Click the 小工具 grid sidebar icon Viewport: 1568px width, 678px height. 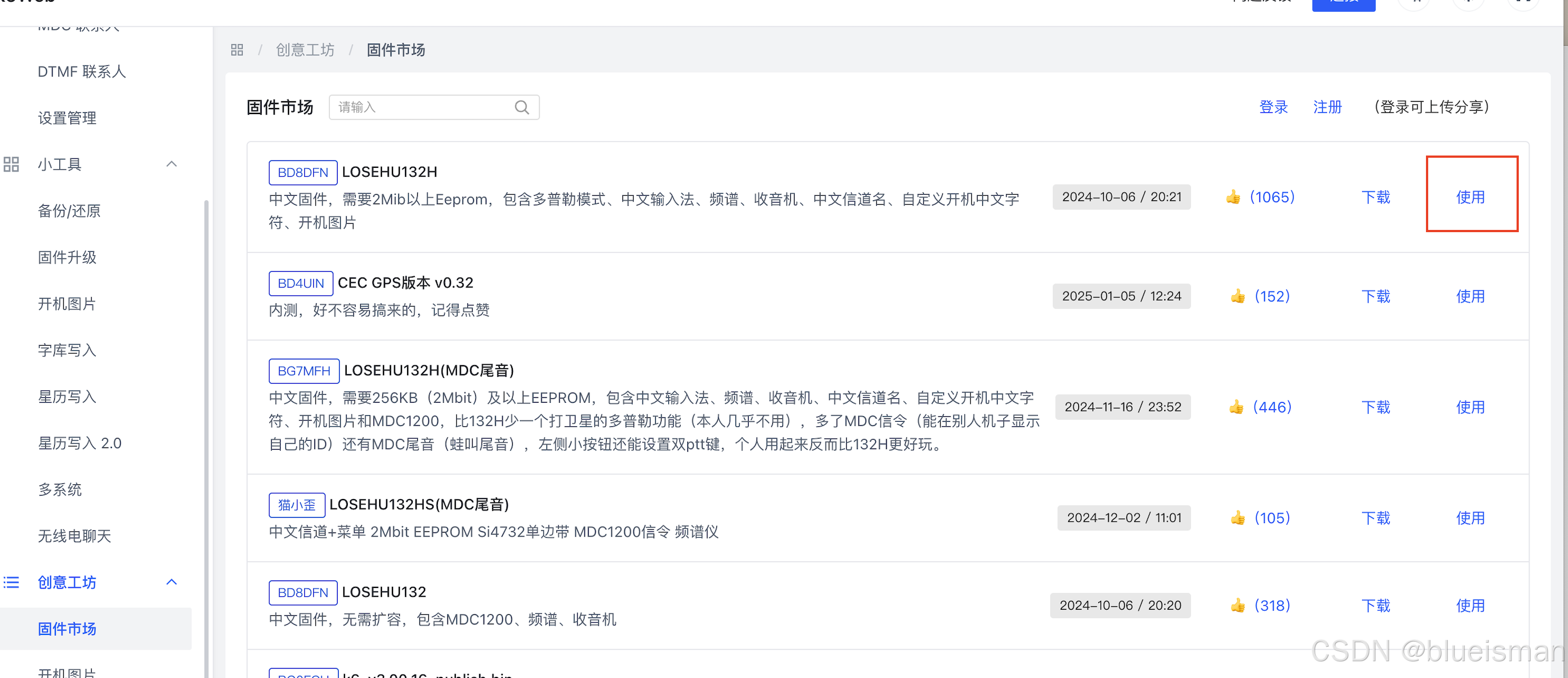[11, 164]
